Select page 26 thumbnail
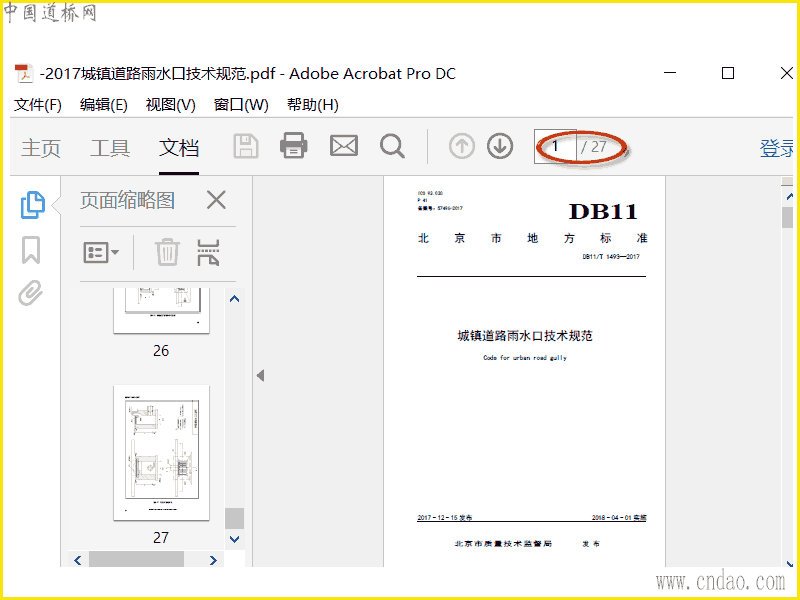 (x=161, y=310)
